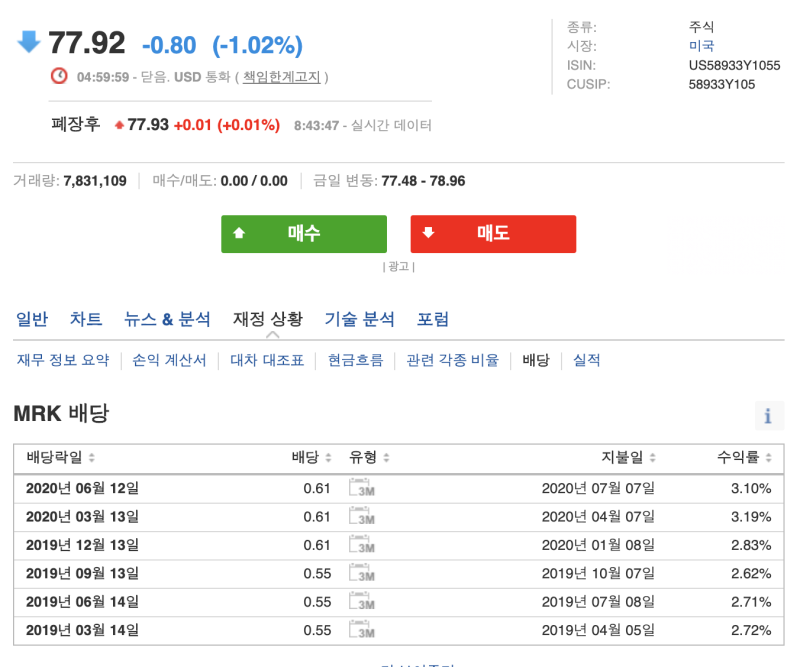Image resolution: width=800 pixels, height=667 pixels.
Task: Click the 2.71% yield value
Action: coord(751,602)
